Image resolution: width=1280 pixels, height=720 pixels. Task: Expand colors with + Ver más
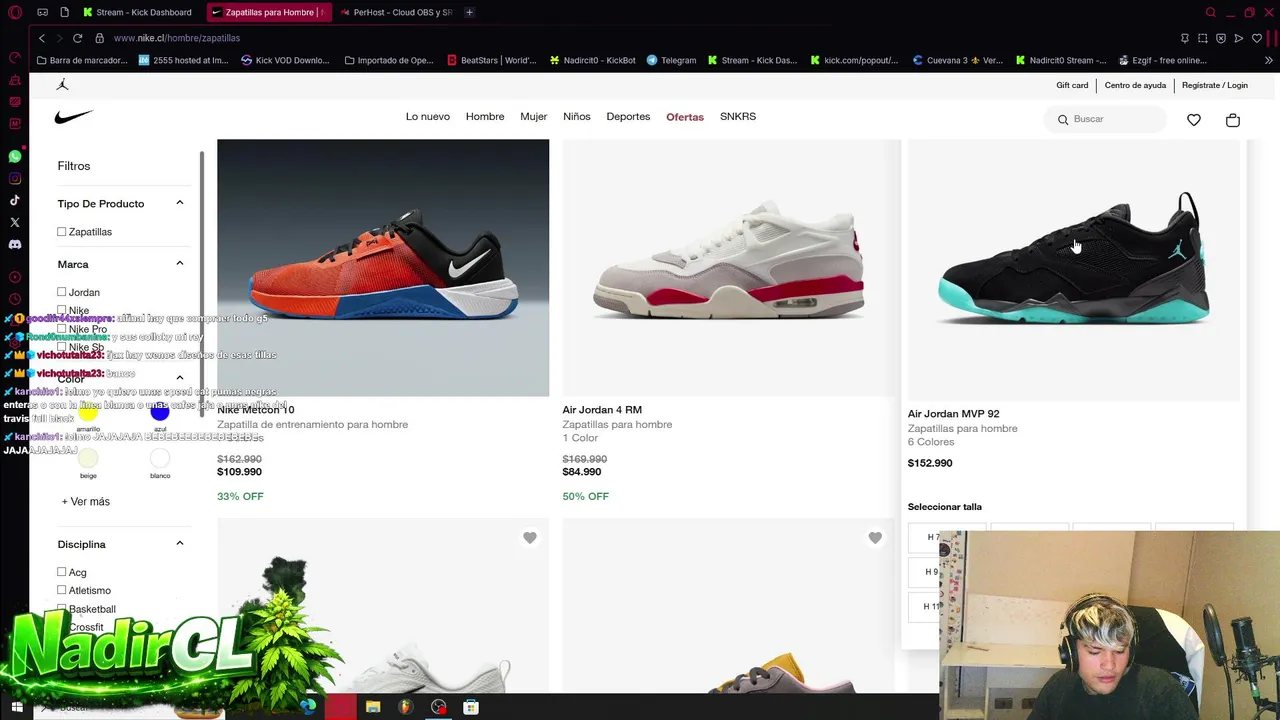[x=86, y=501]
